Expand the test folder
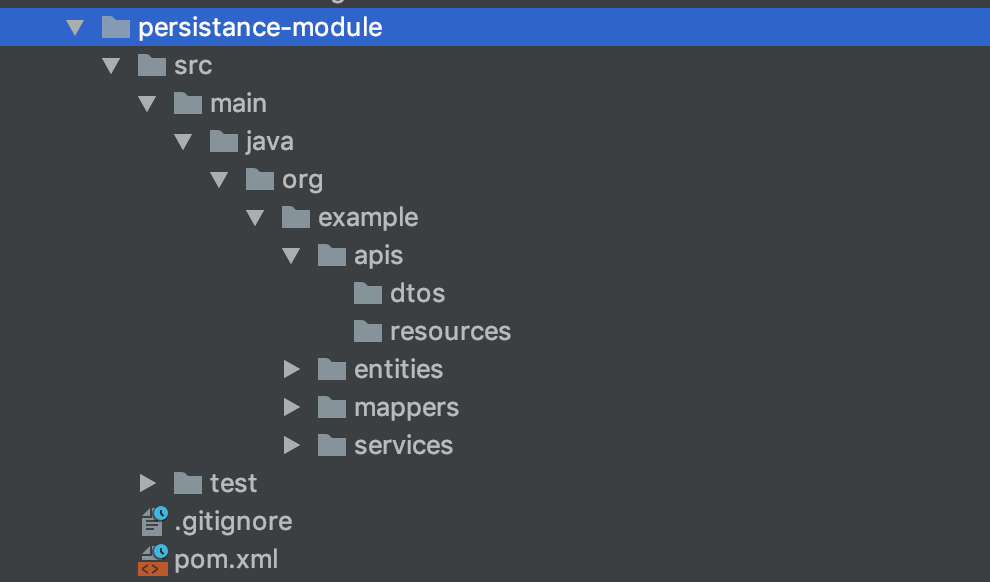Image resolution: width=990 pixels, height=582 pixels. point(148,483)
